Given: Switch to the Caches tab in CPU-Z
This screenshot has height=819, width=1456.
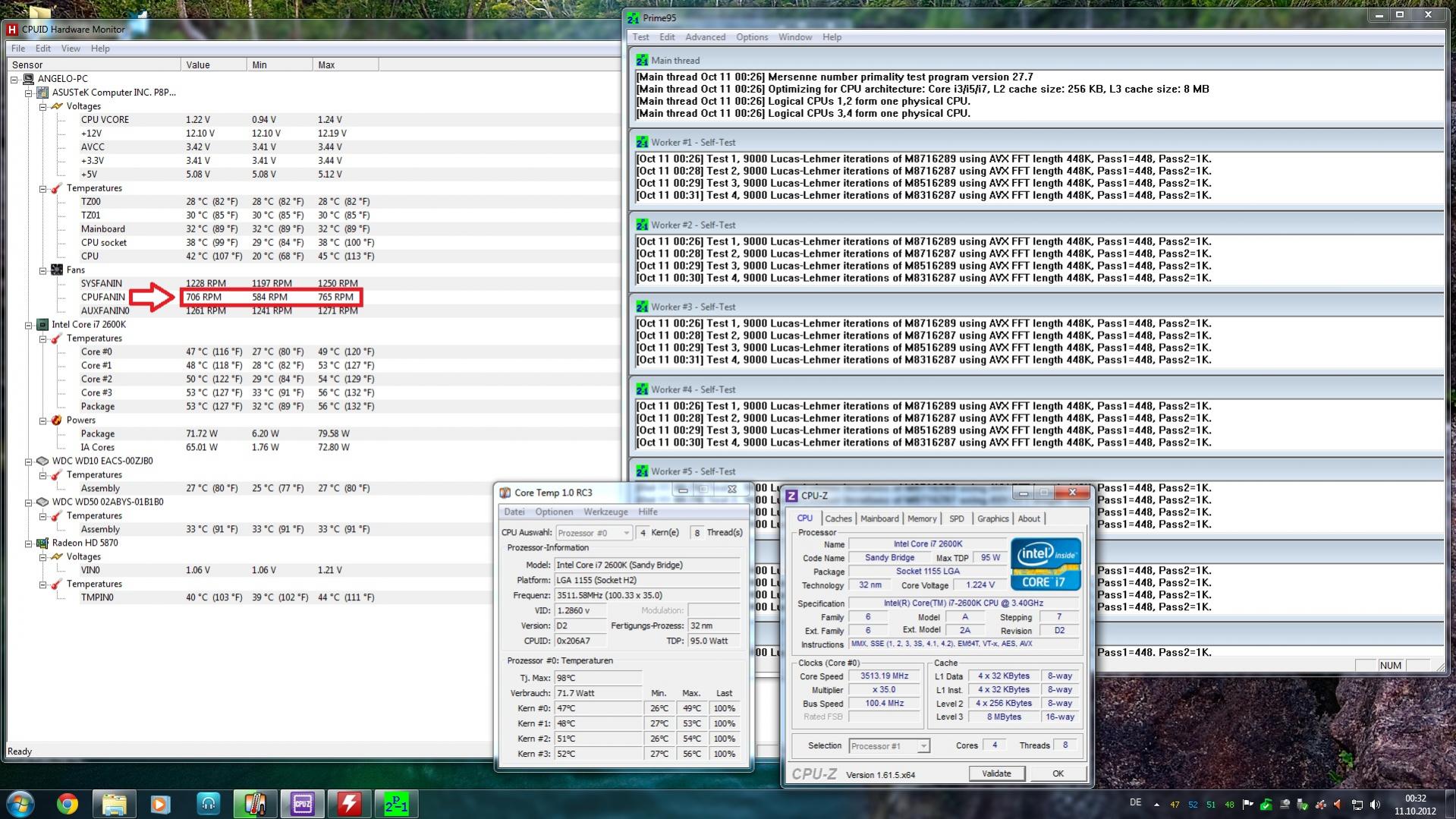Looking at the screenshot, I should coord(838,519).
